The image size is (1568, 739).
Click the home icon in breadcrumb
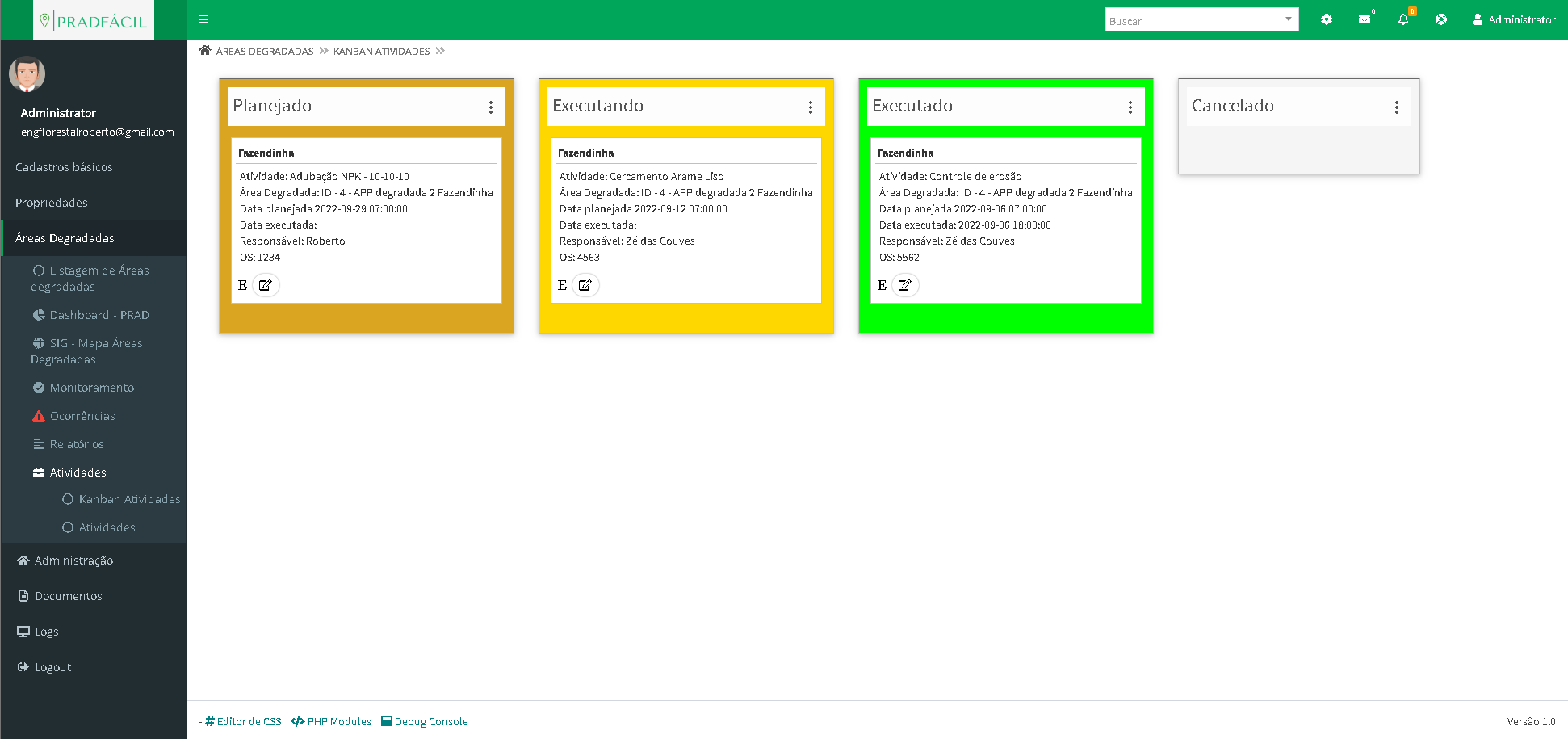tap(205, 51)
